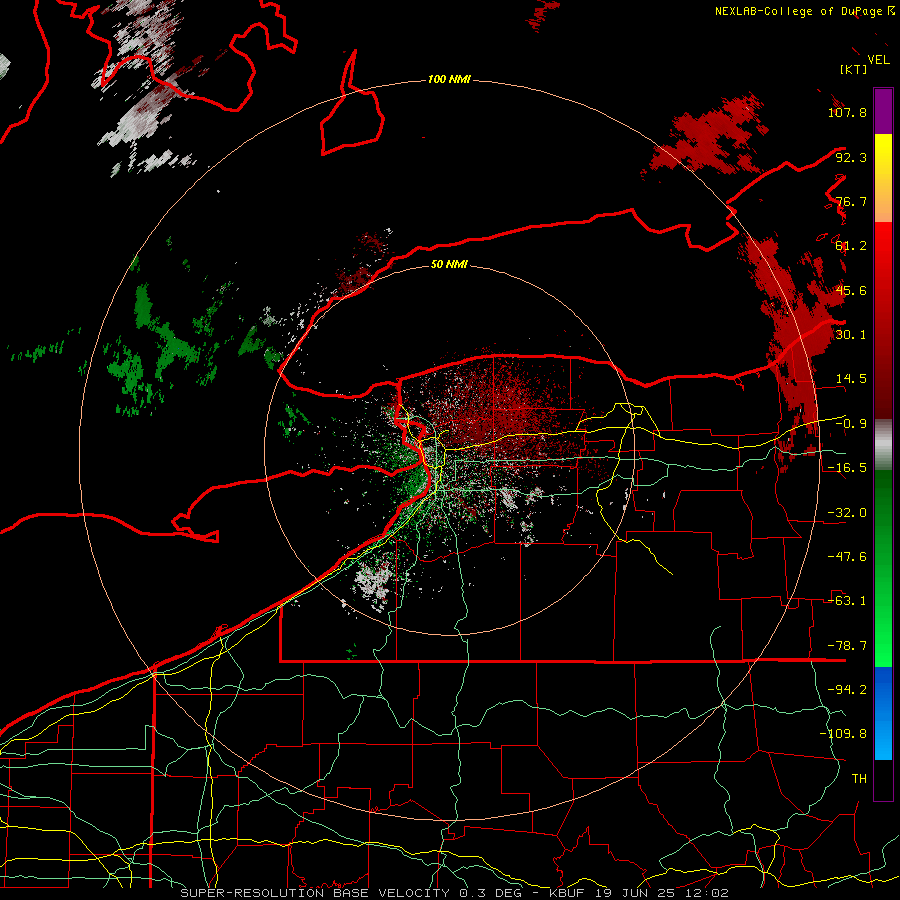
Task: Select the blue segment of the velocity color bar
Action: tap(883, 713)
